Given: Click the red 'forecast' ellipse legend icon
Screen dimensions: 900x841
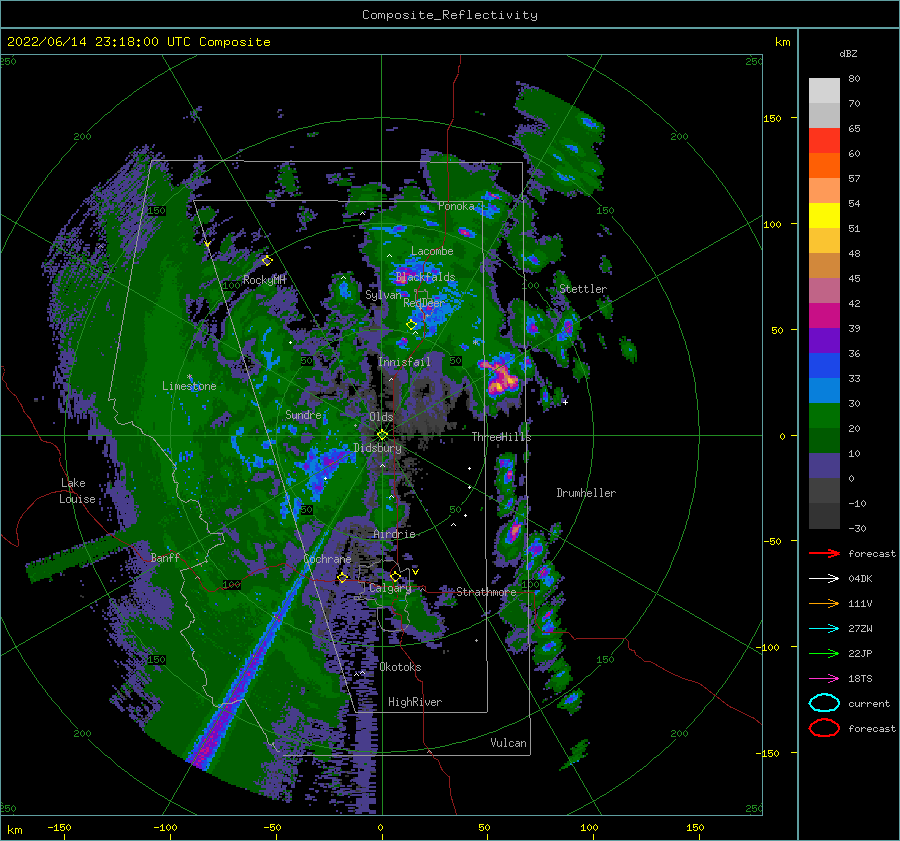Looking at the screenshot, I should (824, 728).
